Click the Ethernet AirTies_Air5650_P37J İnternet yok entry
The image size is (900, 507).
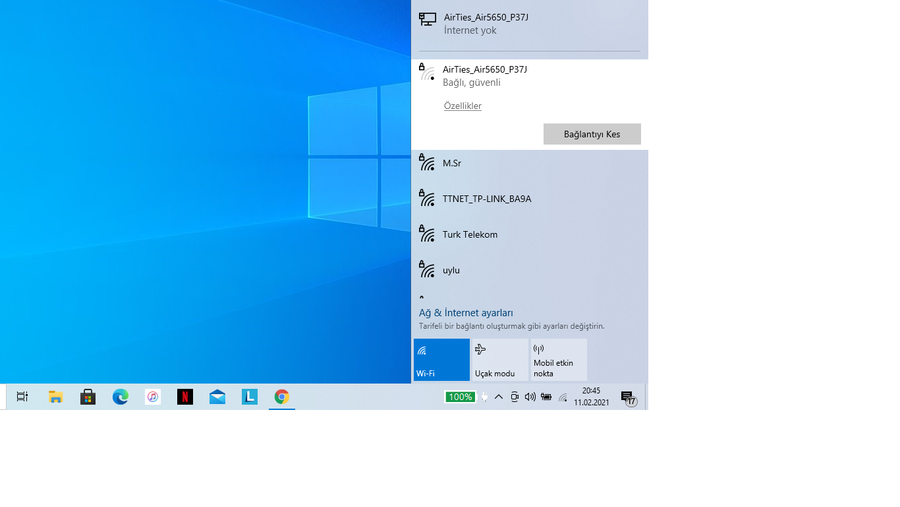529,24
